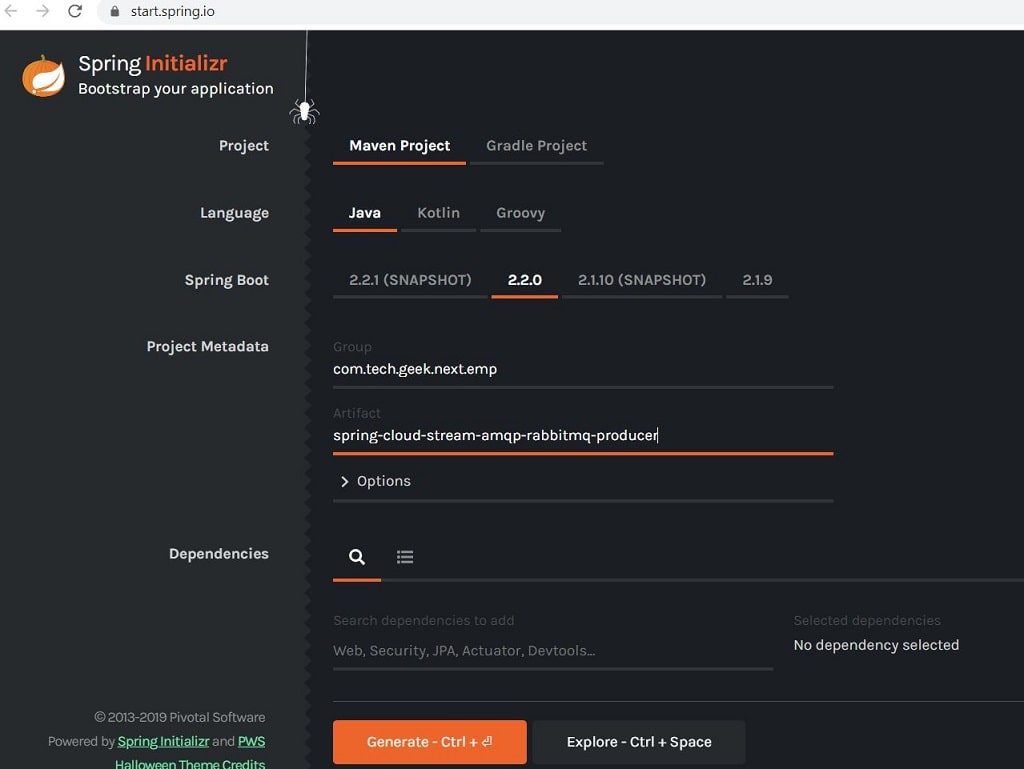Screen dimensions: 1024x769
Task: Choose Java language
Action: (x=364, y=213)
